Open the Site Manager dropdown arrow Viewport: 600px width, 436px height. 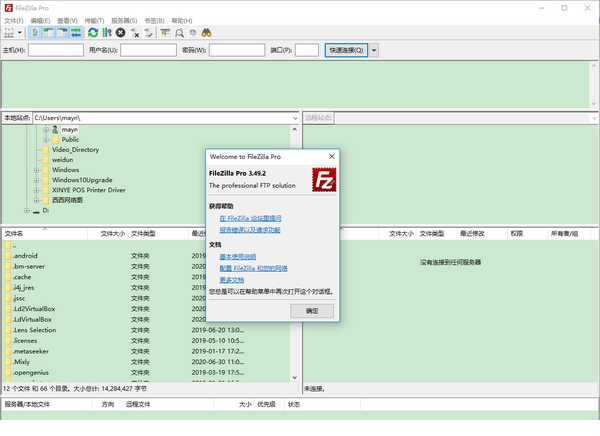point(20,33)
